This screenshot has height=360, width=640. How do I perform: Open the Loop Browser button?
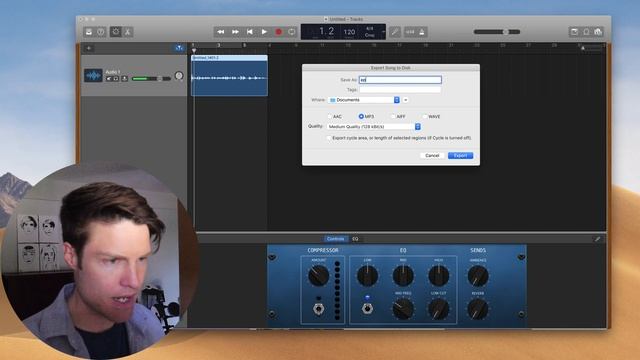click(587, 32)
